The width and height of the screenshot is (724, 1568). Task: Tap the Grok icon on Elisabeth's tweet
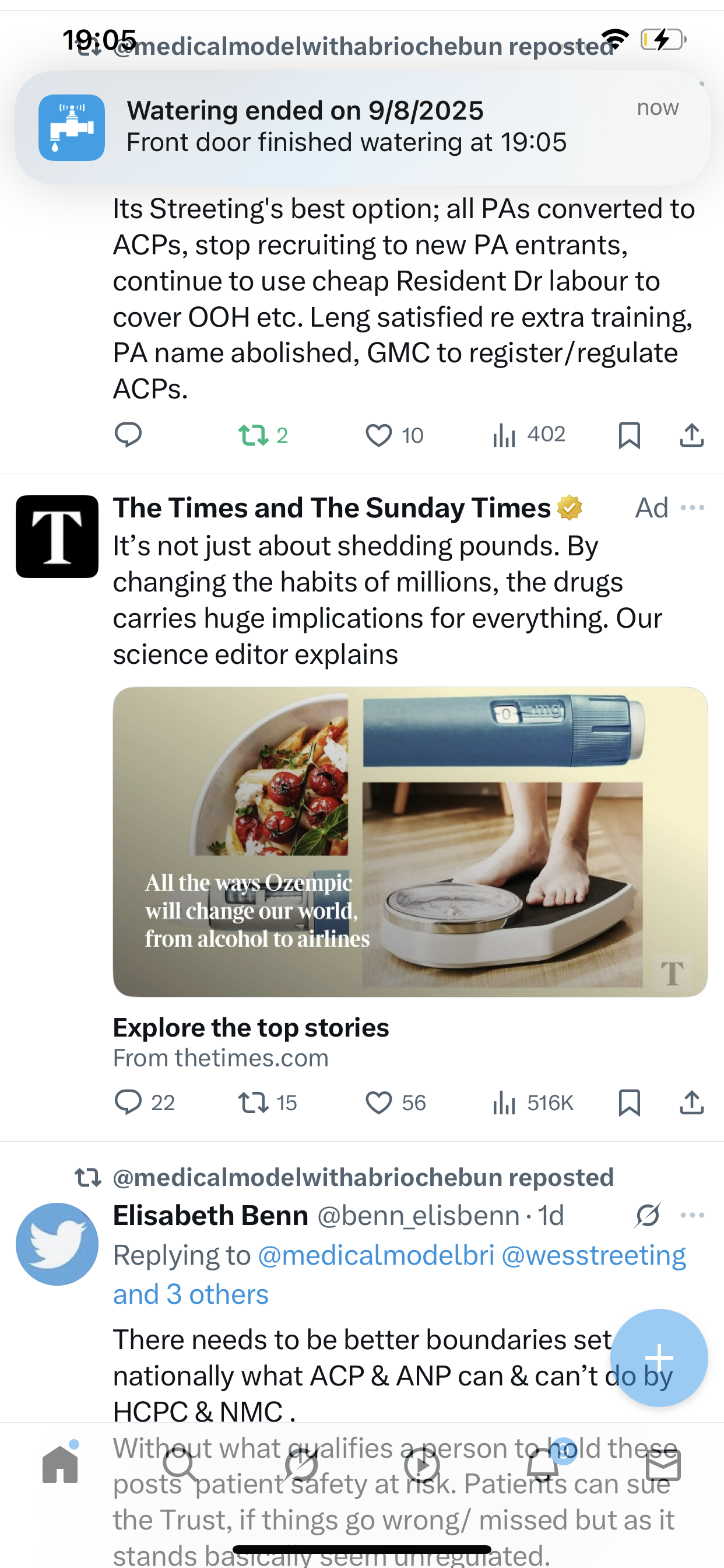[x=647, y=1215]
